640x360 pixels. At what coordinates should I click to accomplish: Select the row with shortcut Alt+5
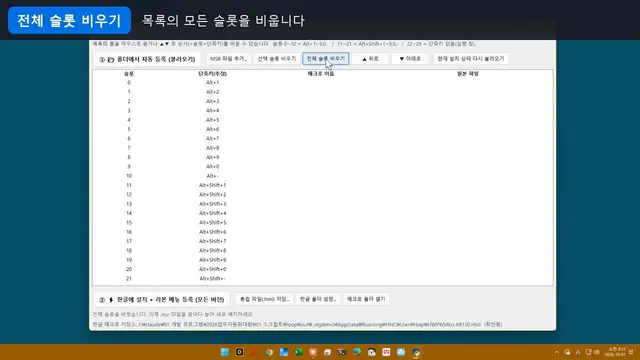pyautogui.click(x=322, y=120)
